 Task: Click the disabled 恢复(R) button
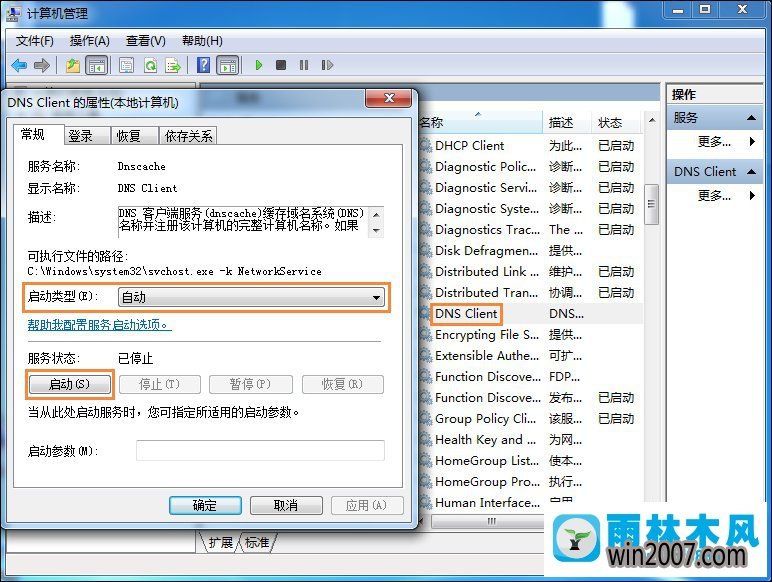click(x=343, y=384)
